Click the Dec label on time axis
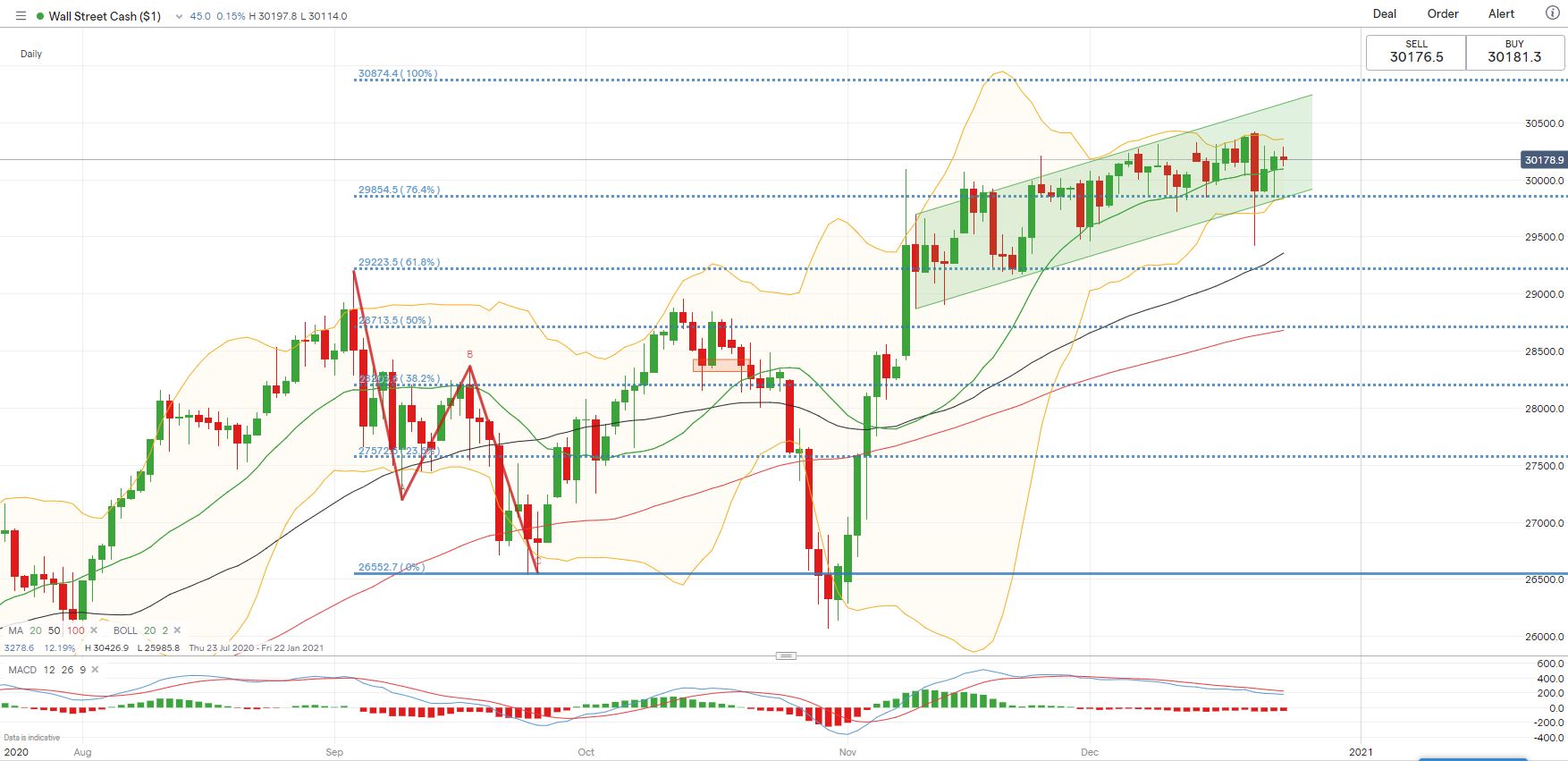 click(x=1089, y=752)
